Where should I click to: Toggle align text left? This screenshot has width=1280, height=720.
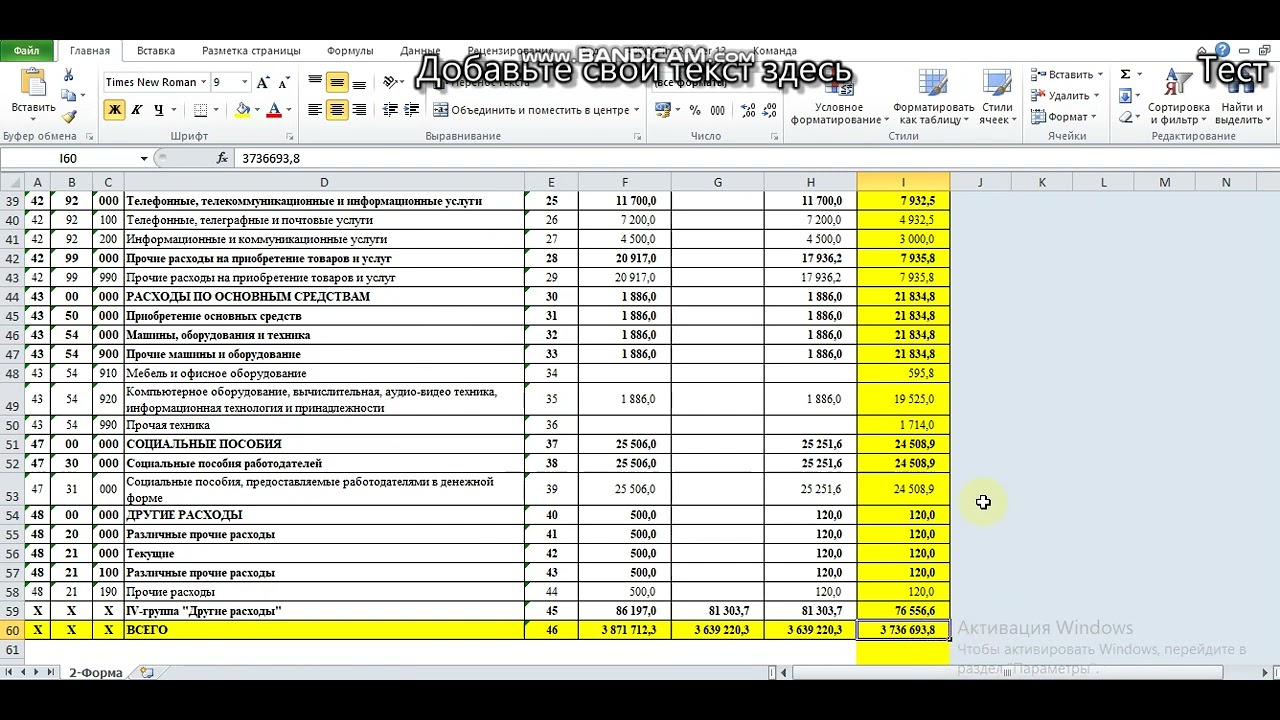point(315,110)
